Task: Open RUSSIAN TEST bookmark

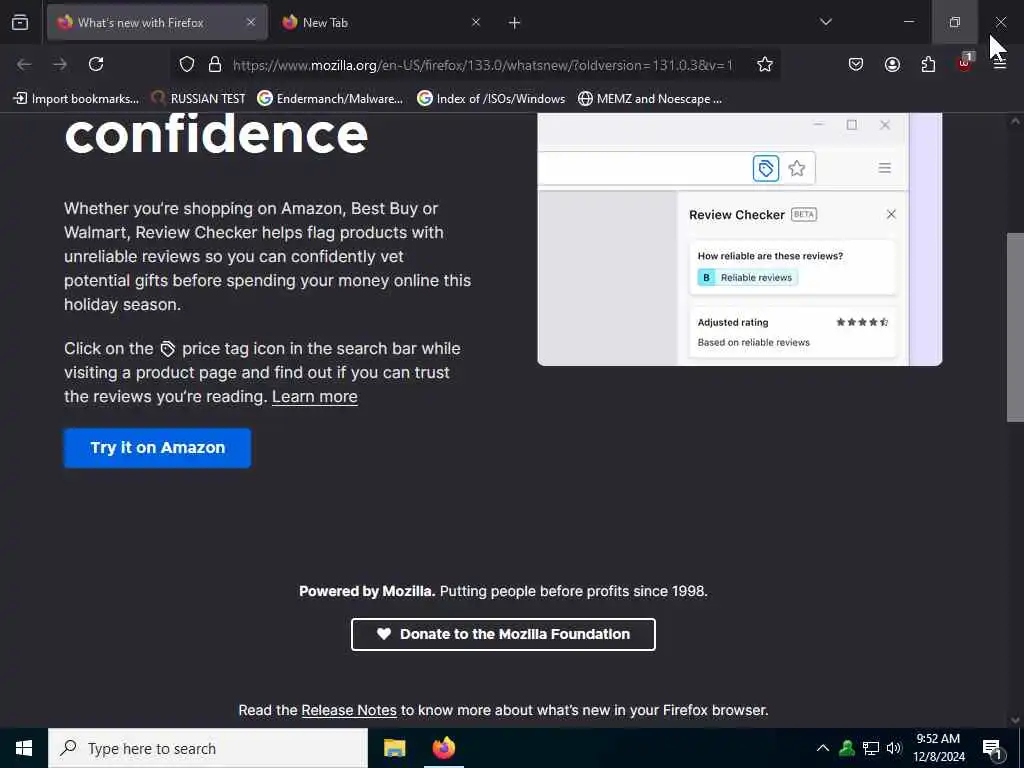Action: (198, 99)
